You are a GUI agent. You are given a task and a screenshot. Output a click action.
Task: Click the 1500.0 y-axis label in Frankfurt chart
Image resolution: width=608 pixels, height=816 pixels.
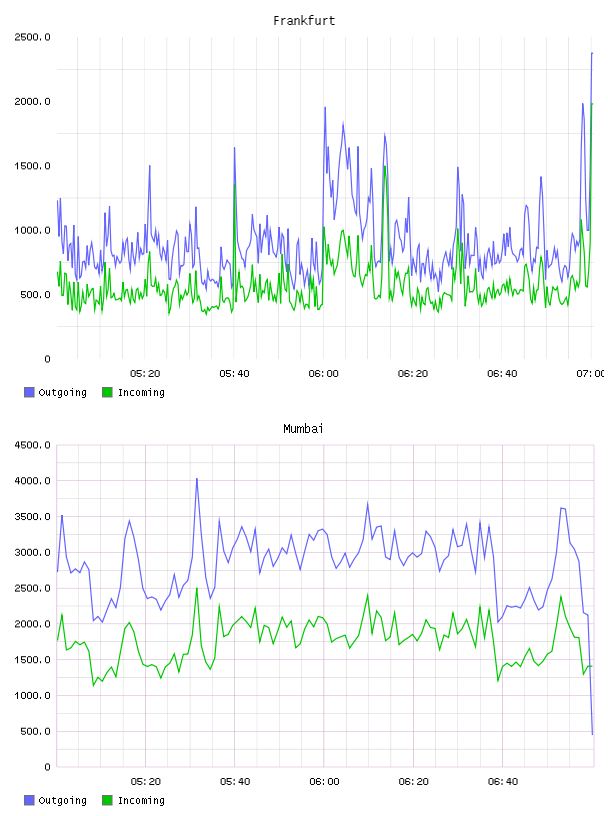point(33,166)
